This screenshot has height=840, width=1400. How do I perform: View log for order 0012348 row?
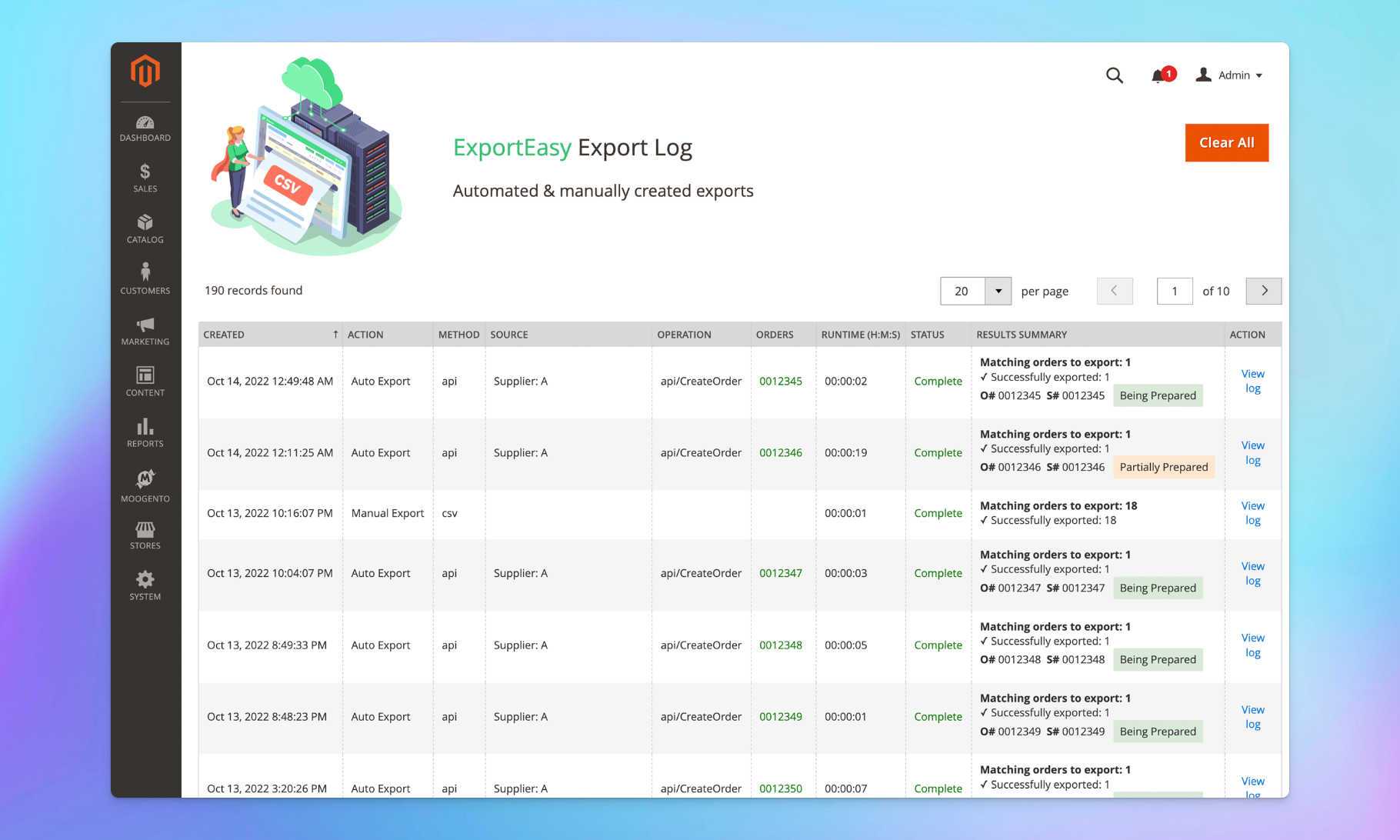click(1253, 645)
